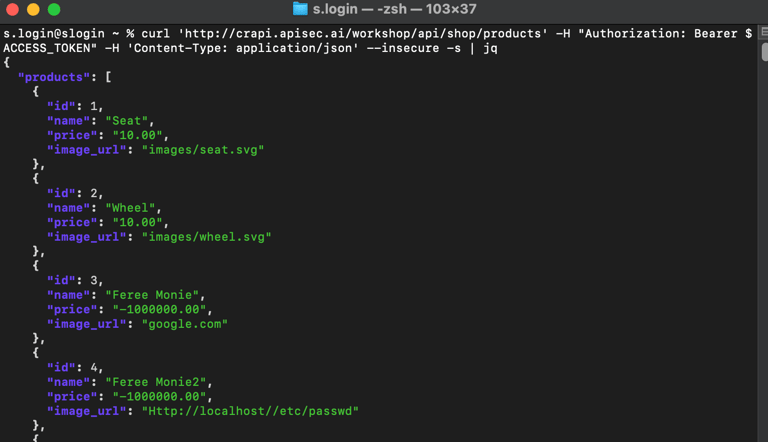Click the "Seat" name value
The height and width of the screenshot is (442, 768).
click(x=127, y=121)
